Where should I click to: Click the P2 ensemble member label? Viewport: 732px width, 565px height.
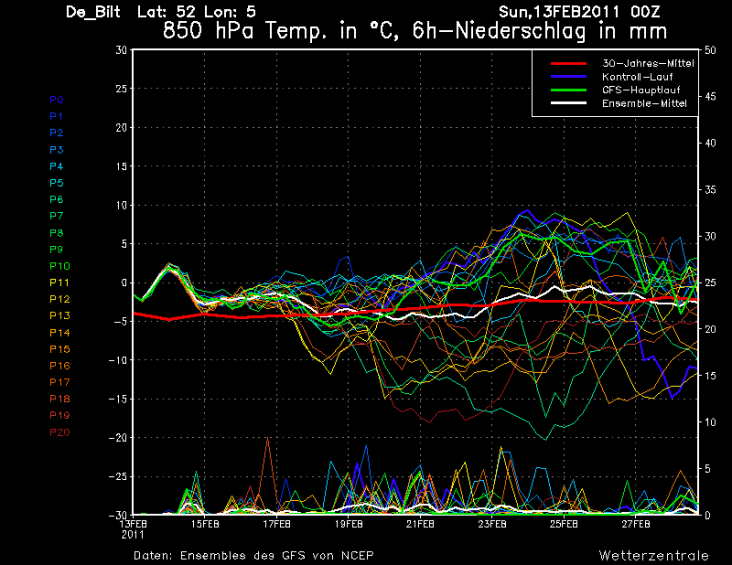click(56, 133)
